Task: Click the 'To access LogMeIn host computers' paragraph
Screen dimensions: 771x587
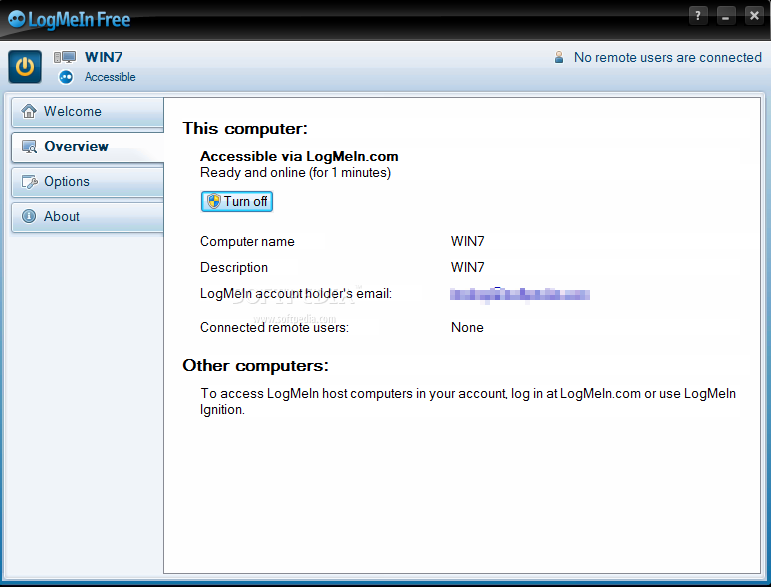Action: [x=468, y=401]
